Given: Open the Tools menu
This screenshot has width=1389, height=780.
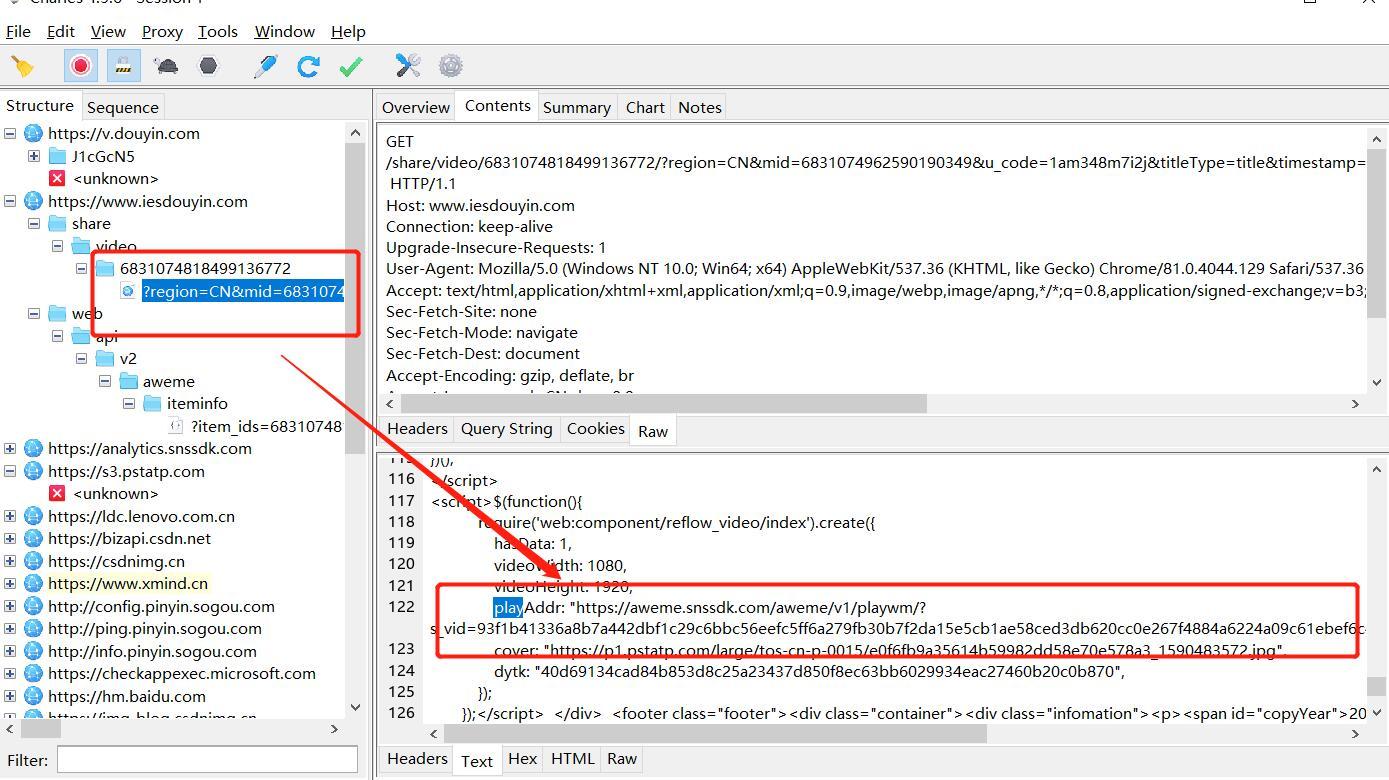Looking at the screenshot, I should (x=218, y=31).
